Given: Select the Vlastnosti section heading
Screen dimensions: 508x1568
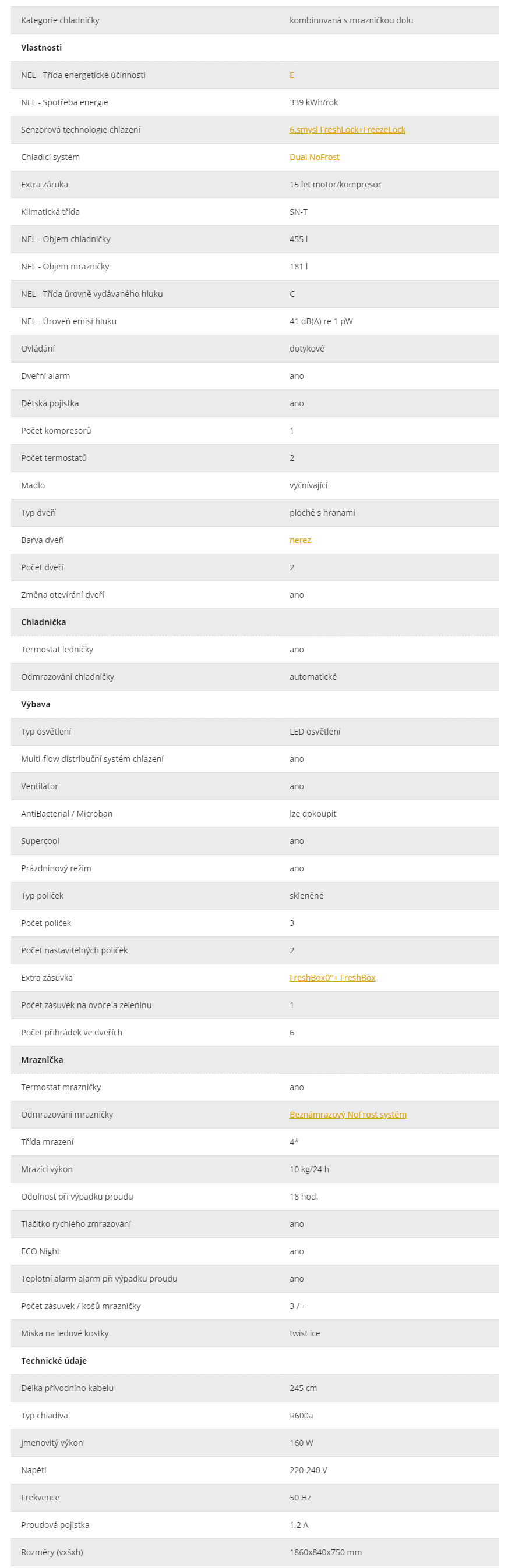Looking at the screenshot, I should 41,48.
